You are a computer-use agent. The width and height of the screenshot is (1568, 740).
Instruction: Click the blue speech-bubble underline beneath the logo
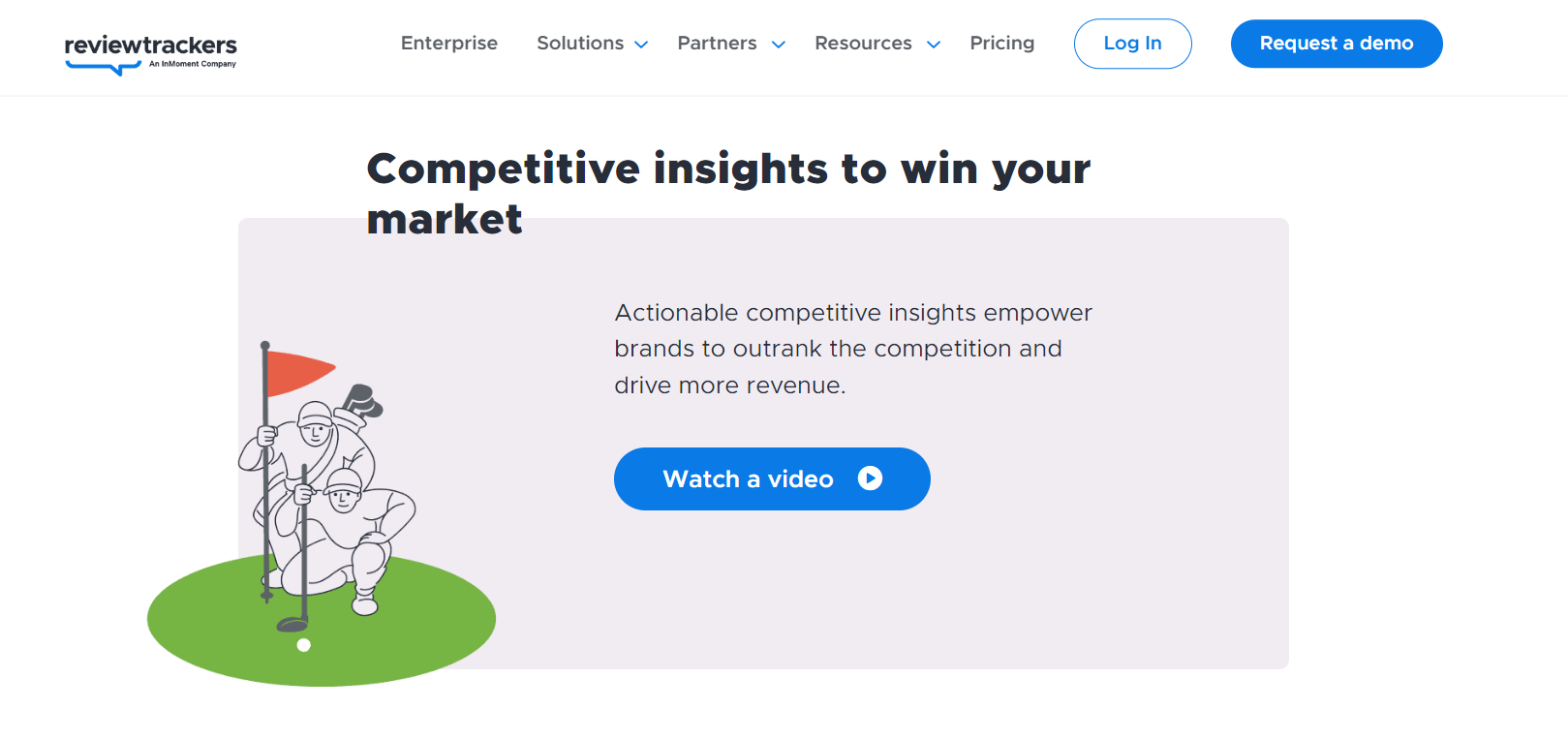pos(103,68)
